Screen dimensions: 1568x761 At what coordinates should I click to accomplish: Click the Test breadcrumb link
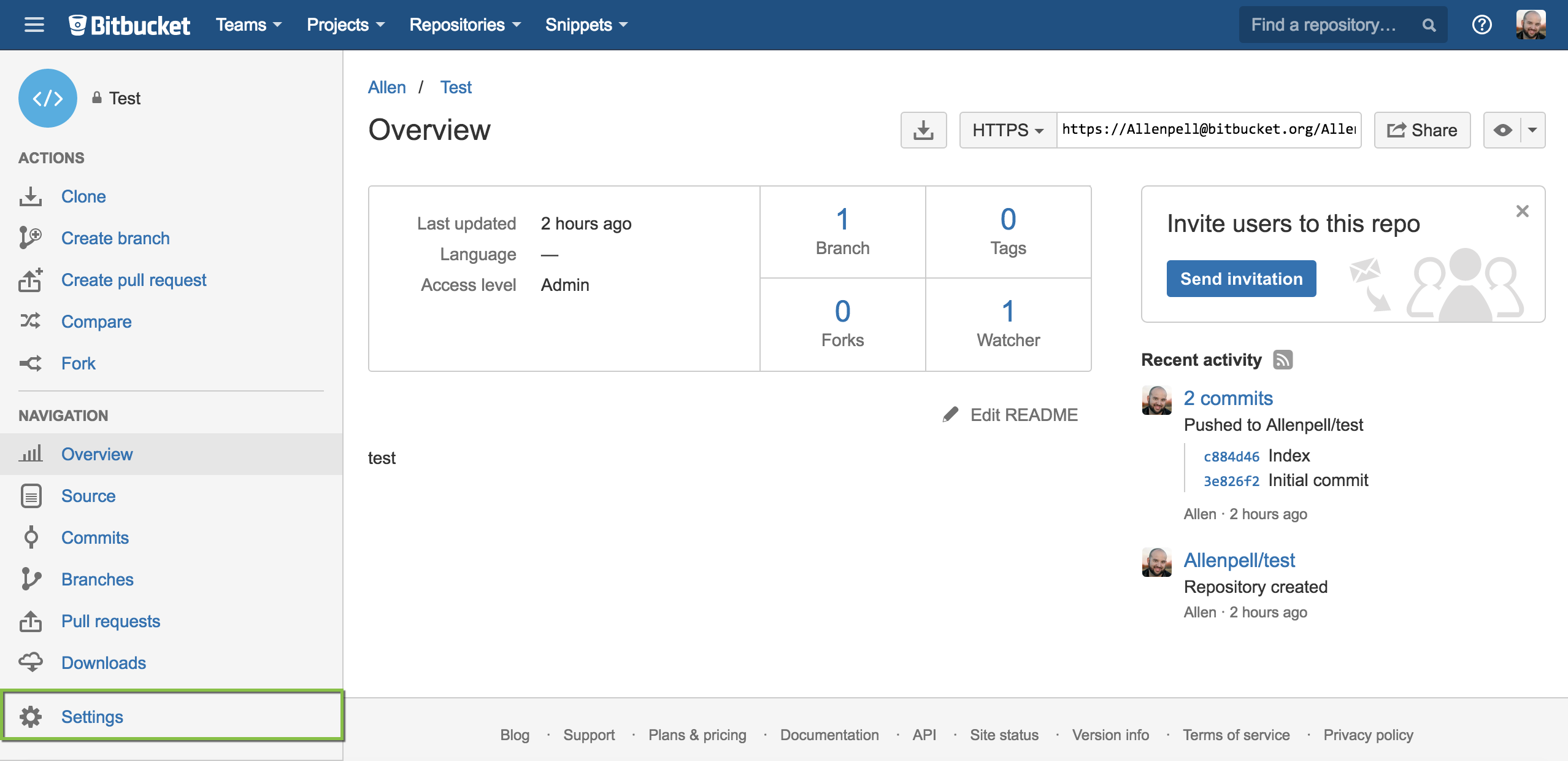pos(456,87)
